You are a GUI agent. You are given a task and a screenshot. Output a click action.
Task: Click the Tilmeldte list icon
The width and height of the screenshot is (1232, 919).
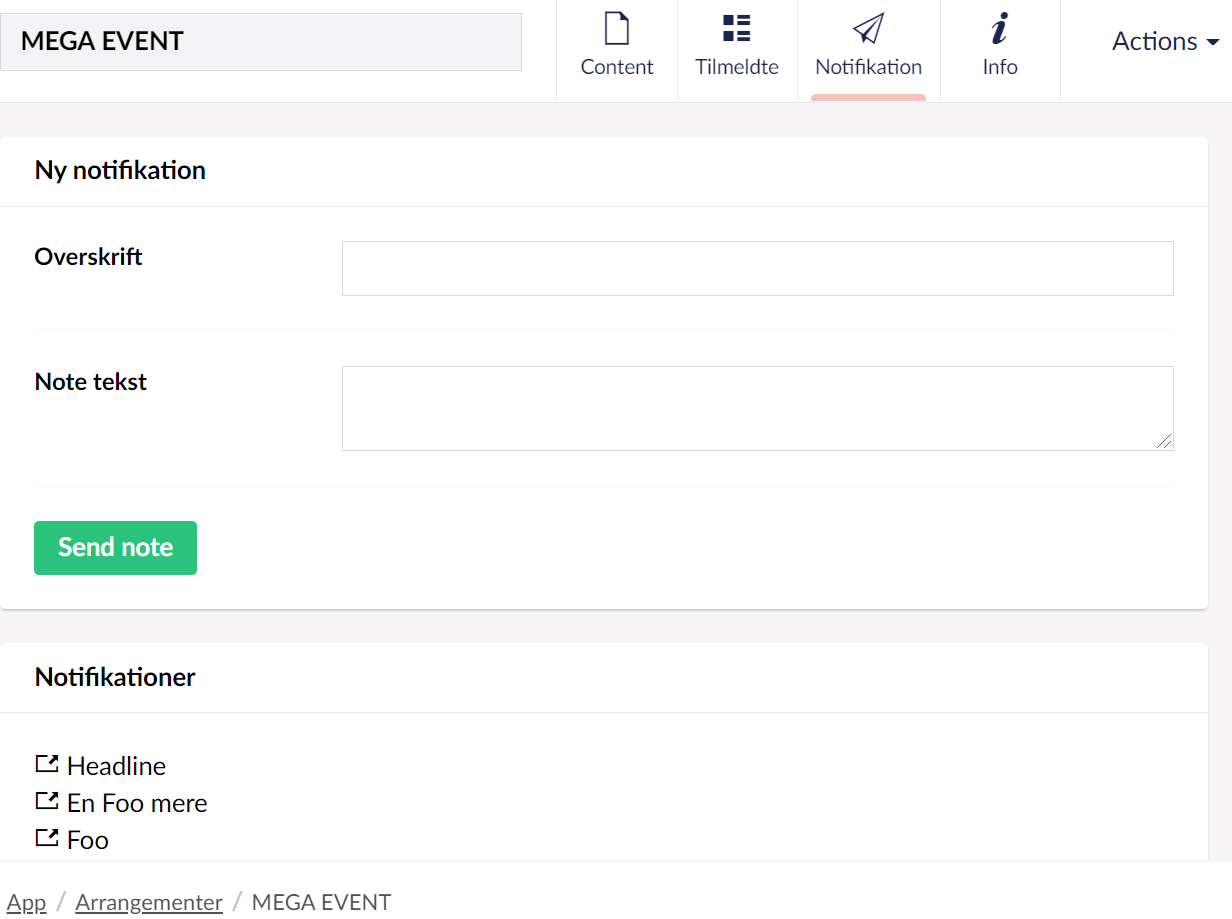(737, 29)
